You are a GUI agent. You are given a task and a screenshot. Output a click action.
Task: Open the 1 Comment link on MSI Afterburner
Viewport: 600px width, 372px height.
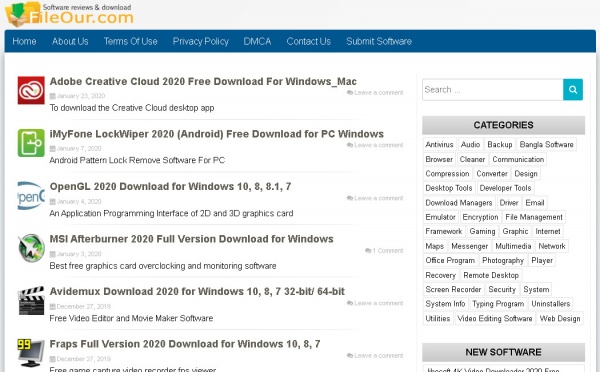coord(384,250)
